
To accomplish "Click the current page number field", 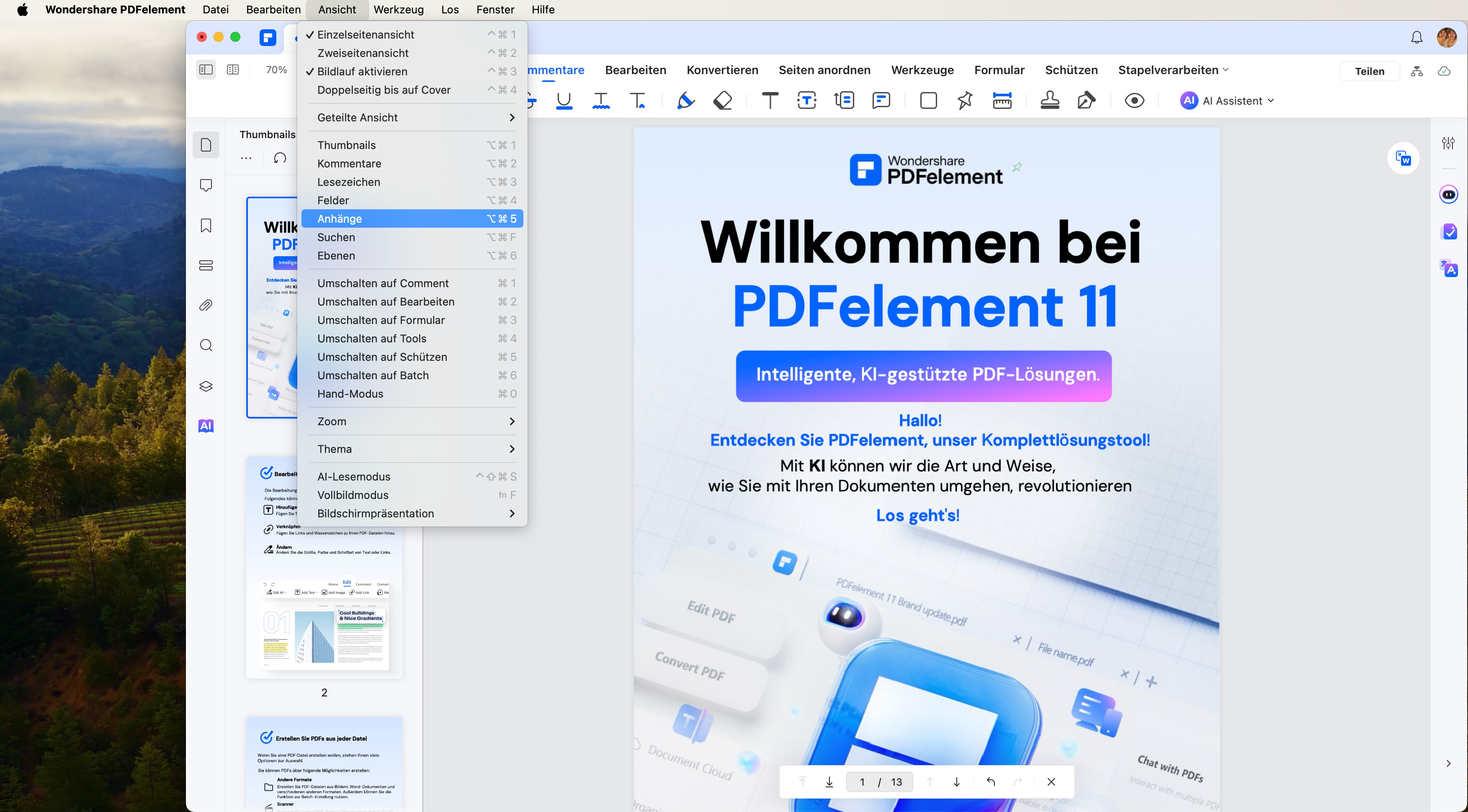I will (862, 782).
